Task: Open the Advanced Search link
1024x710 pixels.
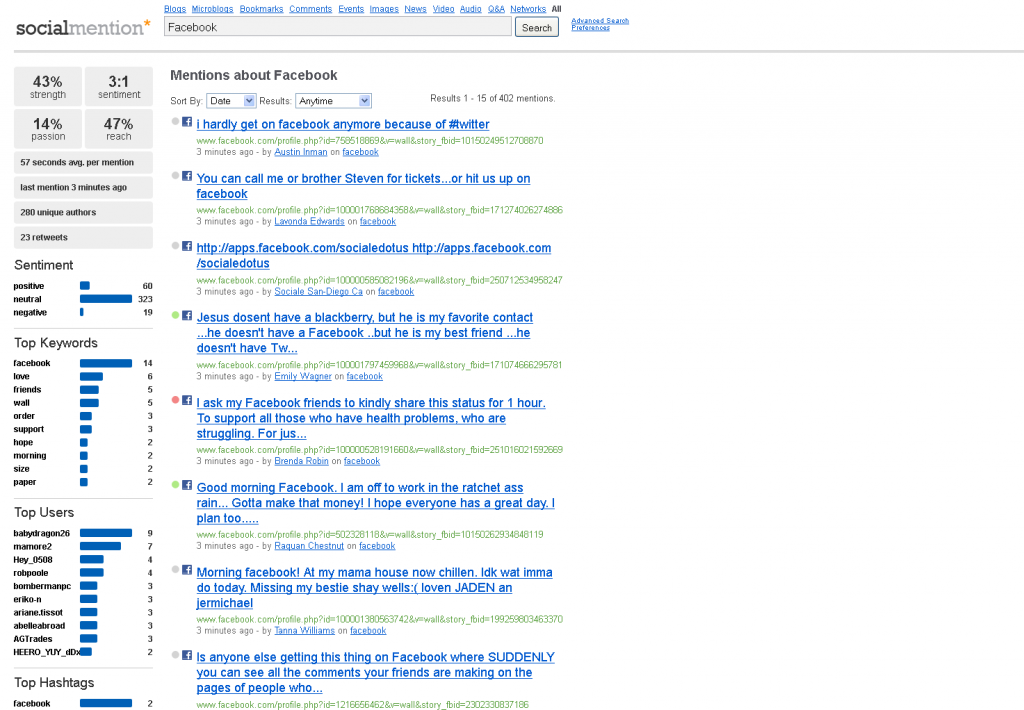Action: point(600,20)
